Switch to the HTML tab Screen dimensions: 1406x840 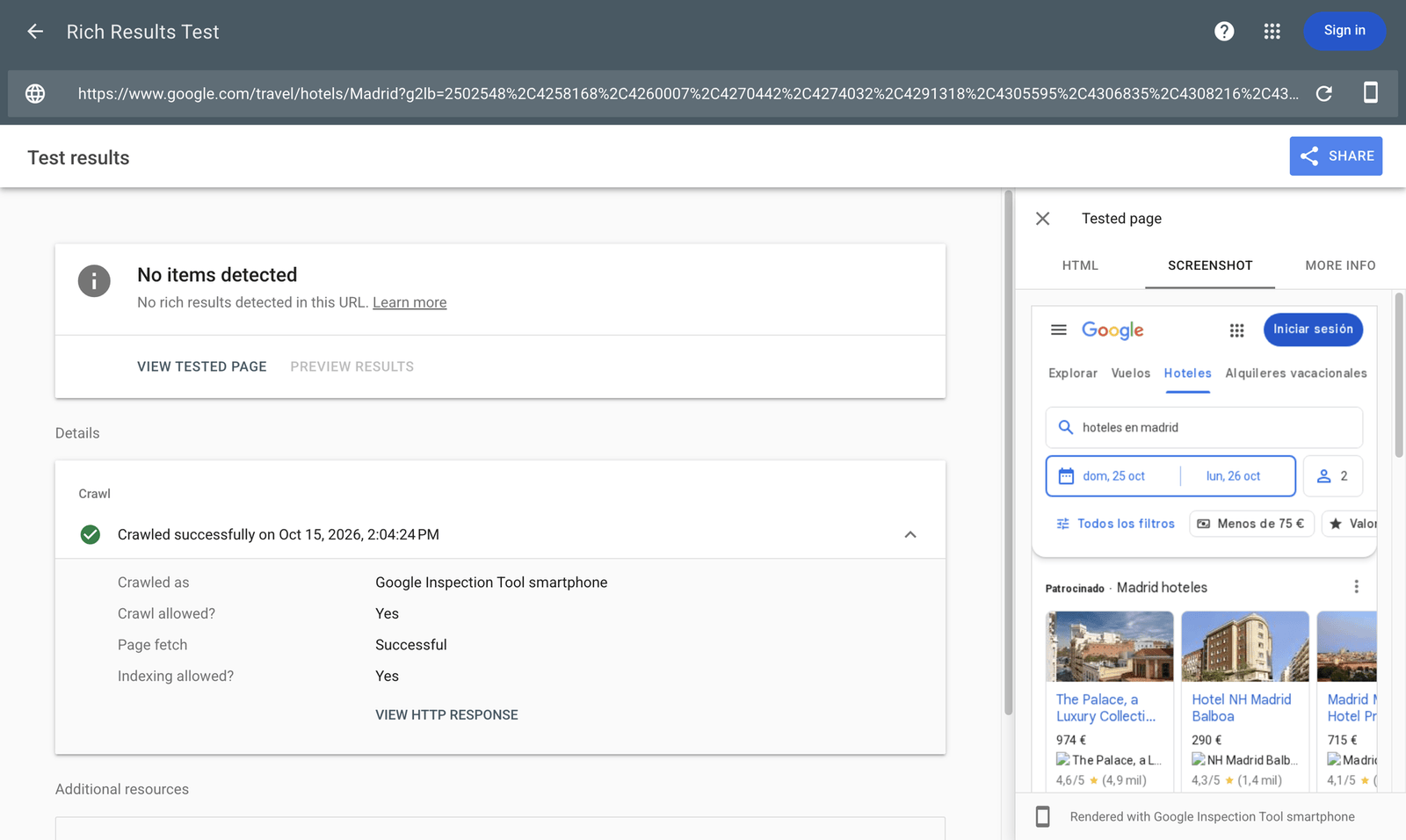coord(1080,265)
